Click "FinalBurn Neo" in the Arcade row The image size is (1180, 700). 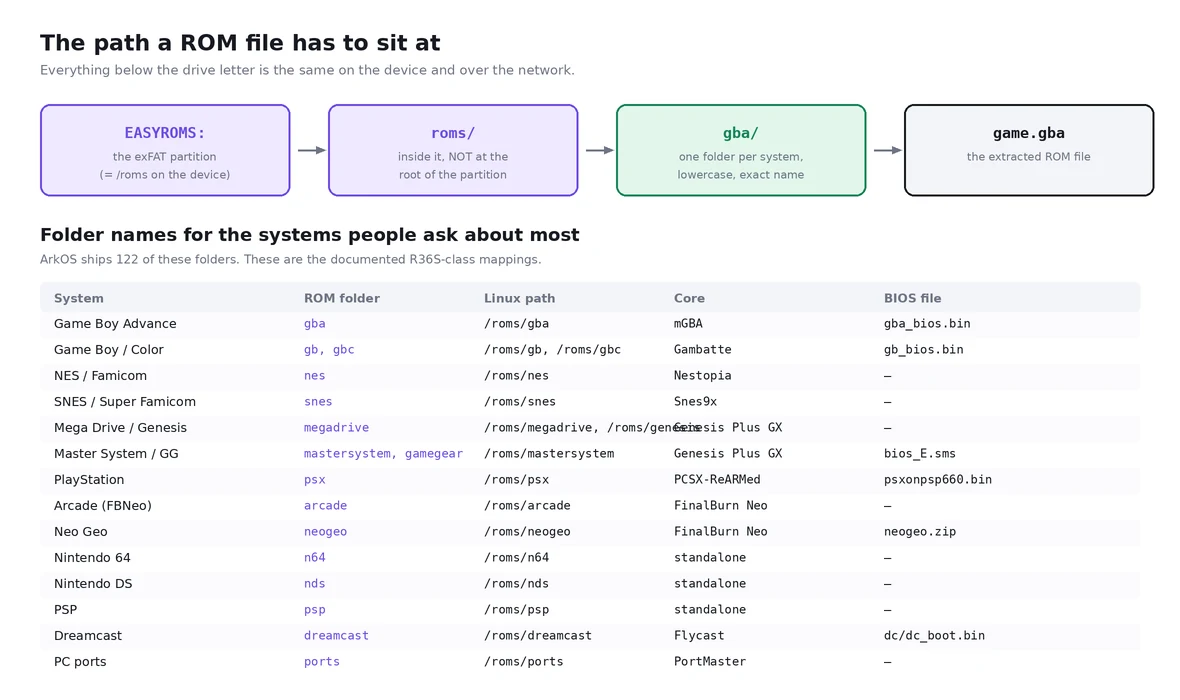[x=720, y=506]
